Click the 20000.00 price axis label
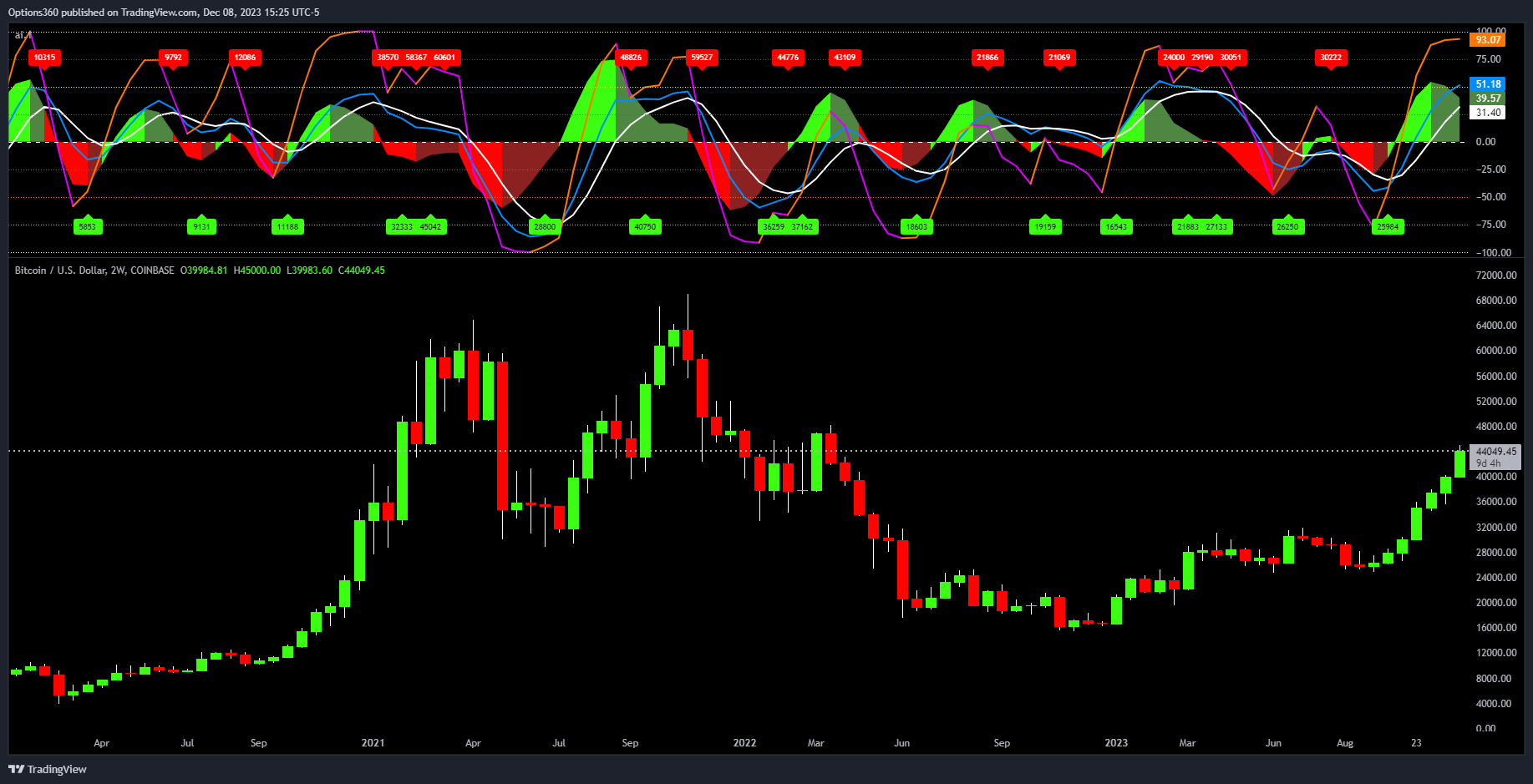Image resolution: width=1533 pixels, height=784 pixels. click(x=1495, y=603)
